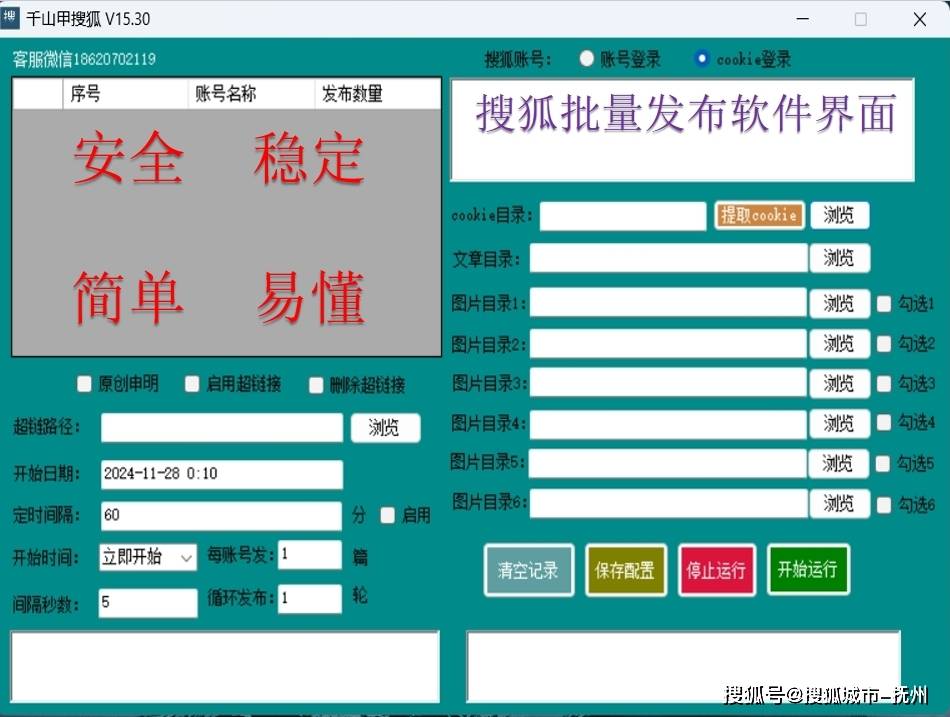This screenshot has height=717, width=950.
Task: Click the green 开始运行 button
Action: (x=808, y=569)
